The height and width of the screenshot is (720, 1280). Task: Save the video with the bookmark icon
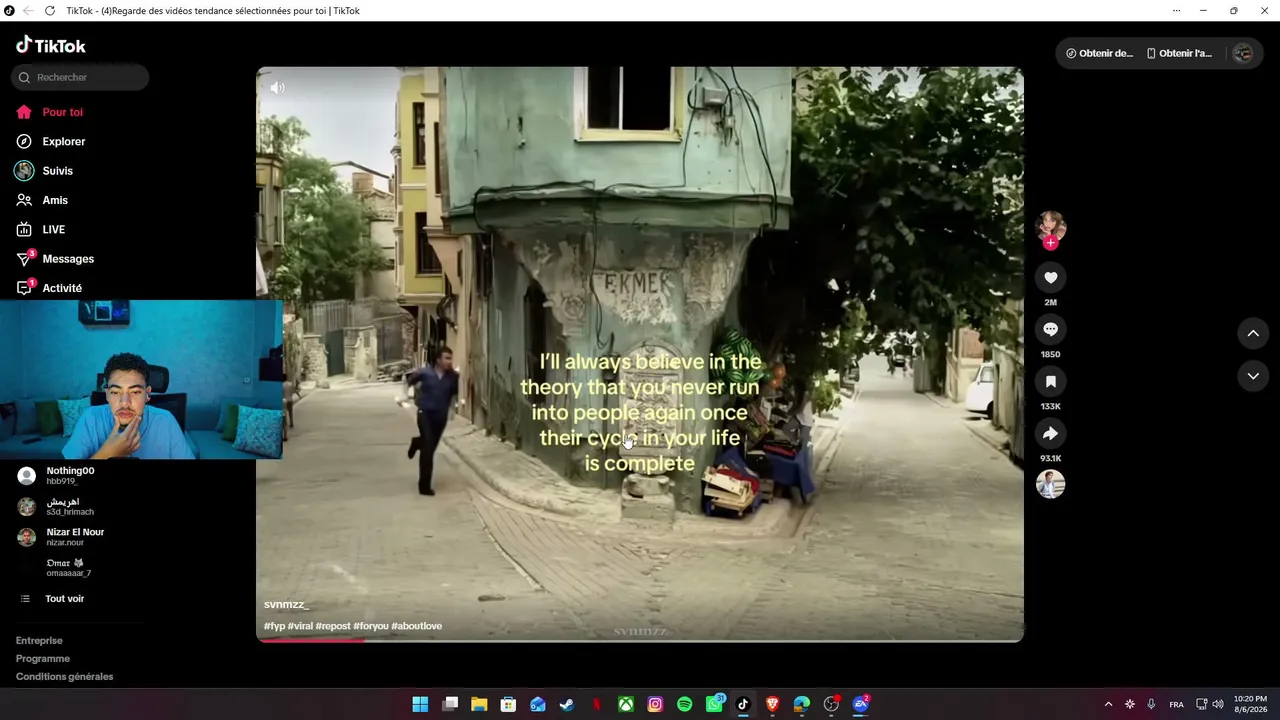(x=1050, y=381)
